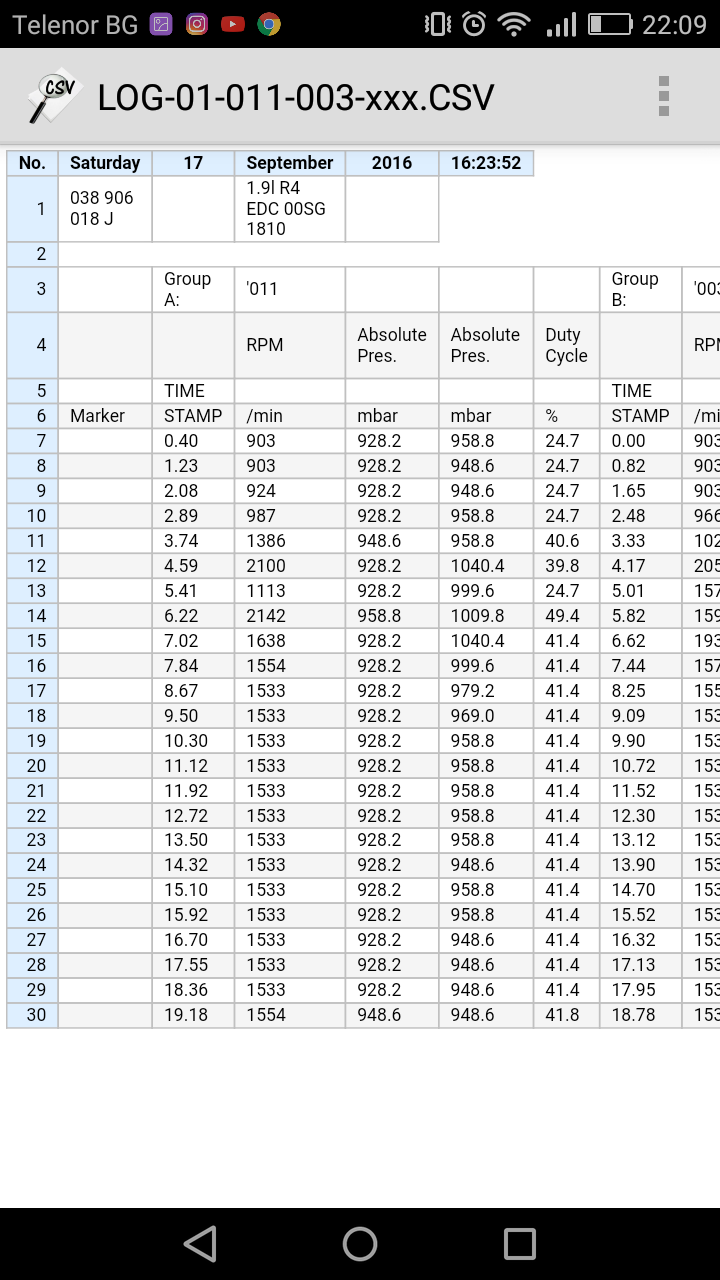Tap the 'Saturday' header cell

click(x=105, y=163)
